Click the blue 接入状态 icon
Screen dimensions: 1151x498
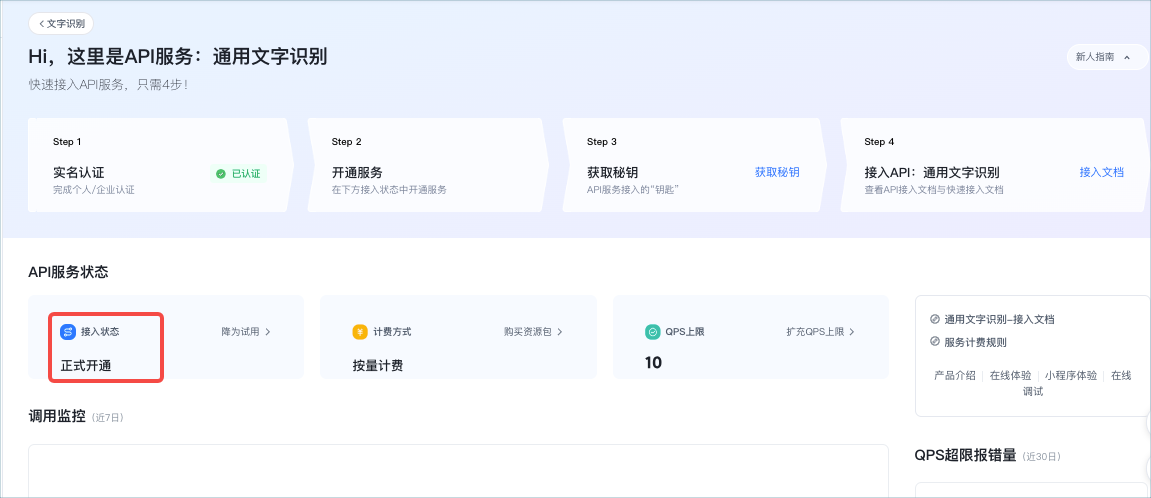[68, 332]
